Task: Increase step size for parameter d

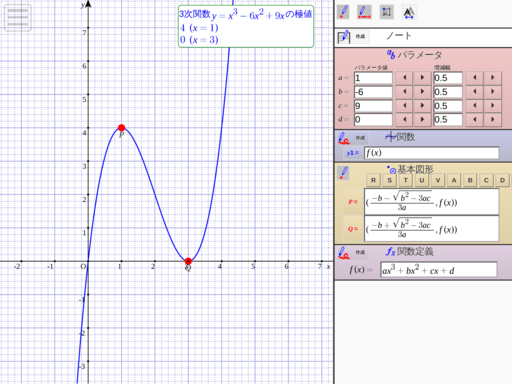Action: click(493, 119)
